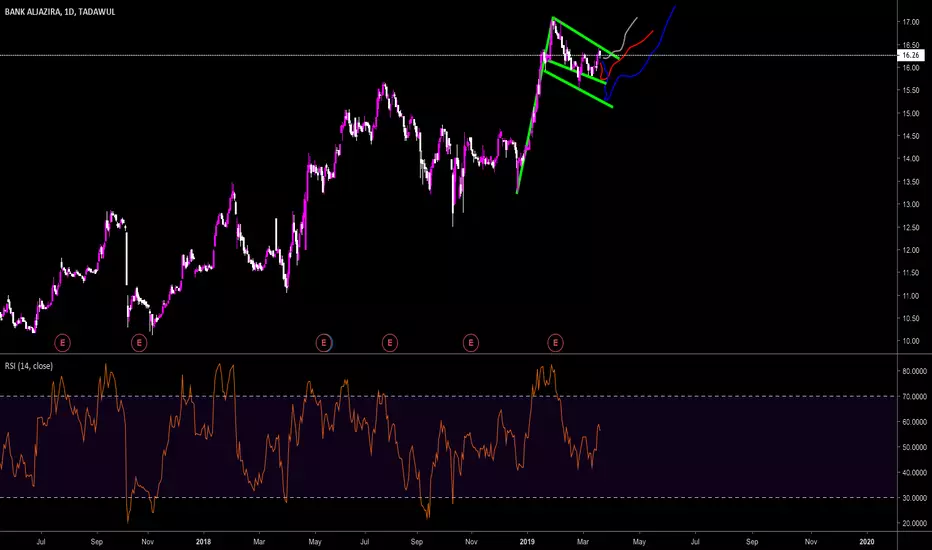The width and height of the screenshot is (932, 550).
Task: Click the 10.00 price axis label
Action: point(911,341)
